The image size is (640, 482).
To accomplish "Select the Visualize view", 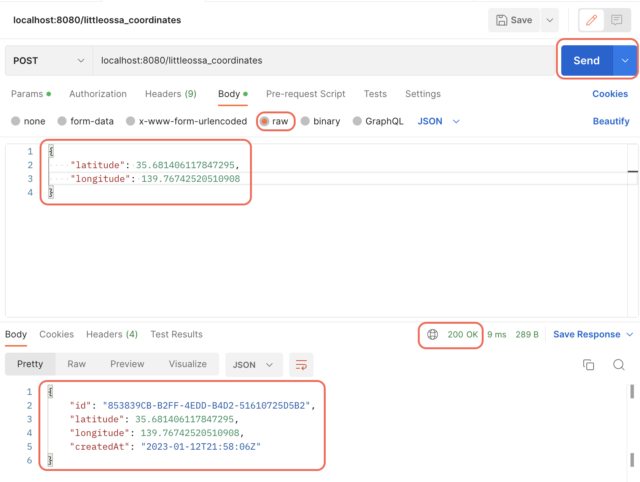I will (x=188, y=364).
